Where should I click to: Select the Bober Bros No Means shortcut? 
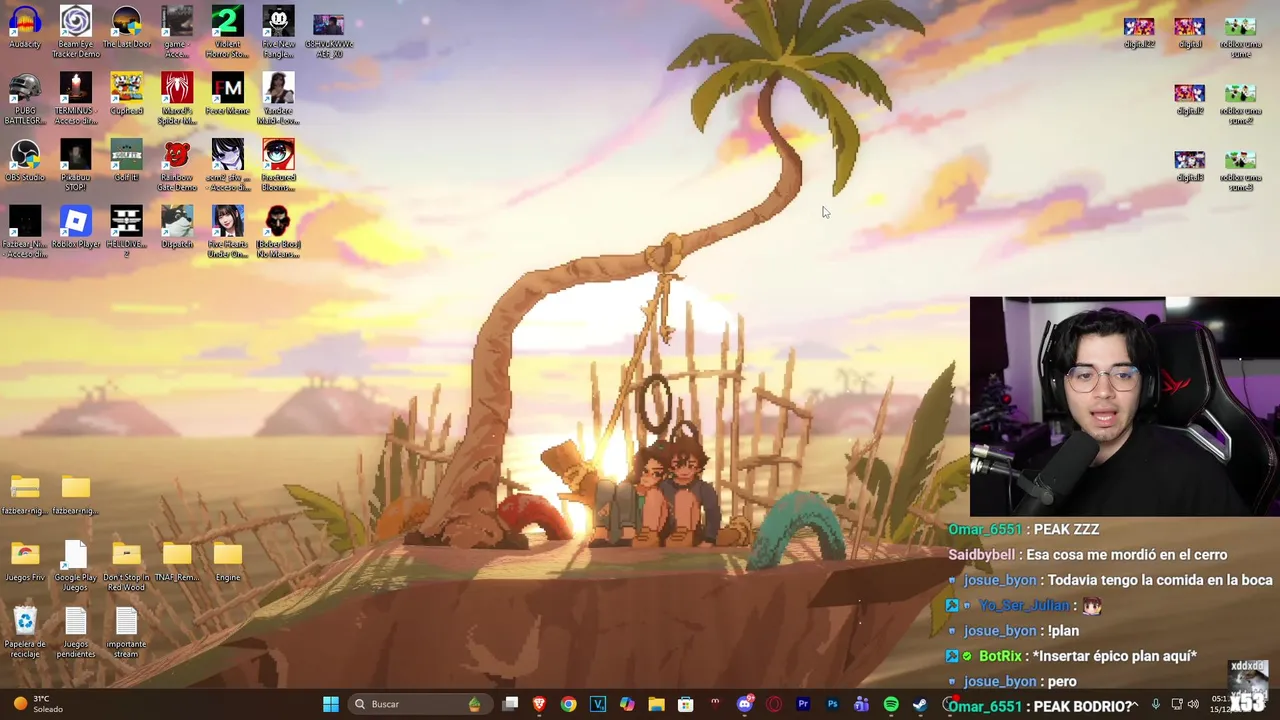click(x=278, y=233)
